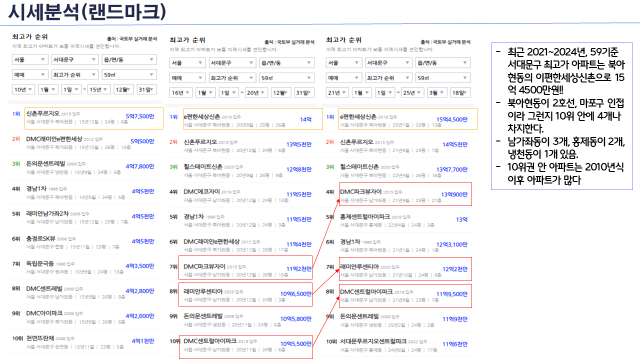Open the 20년 end-year dropdown

tap(256, 93)
